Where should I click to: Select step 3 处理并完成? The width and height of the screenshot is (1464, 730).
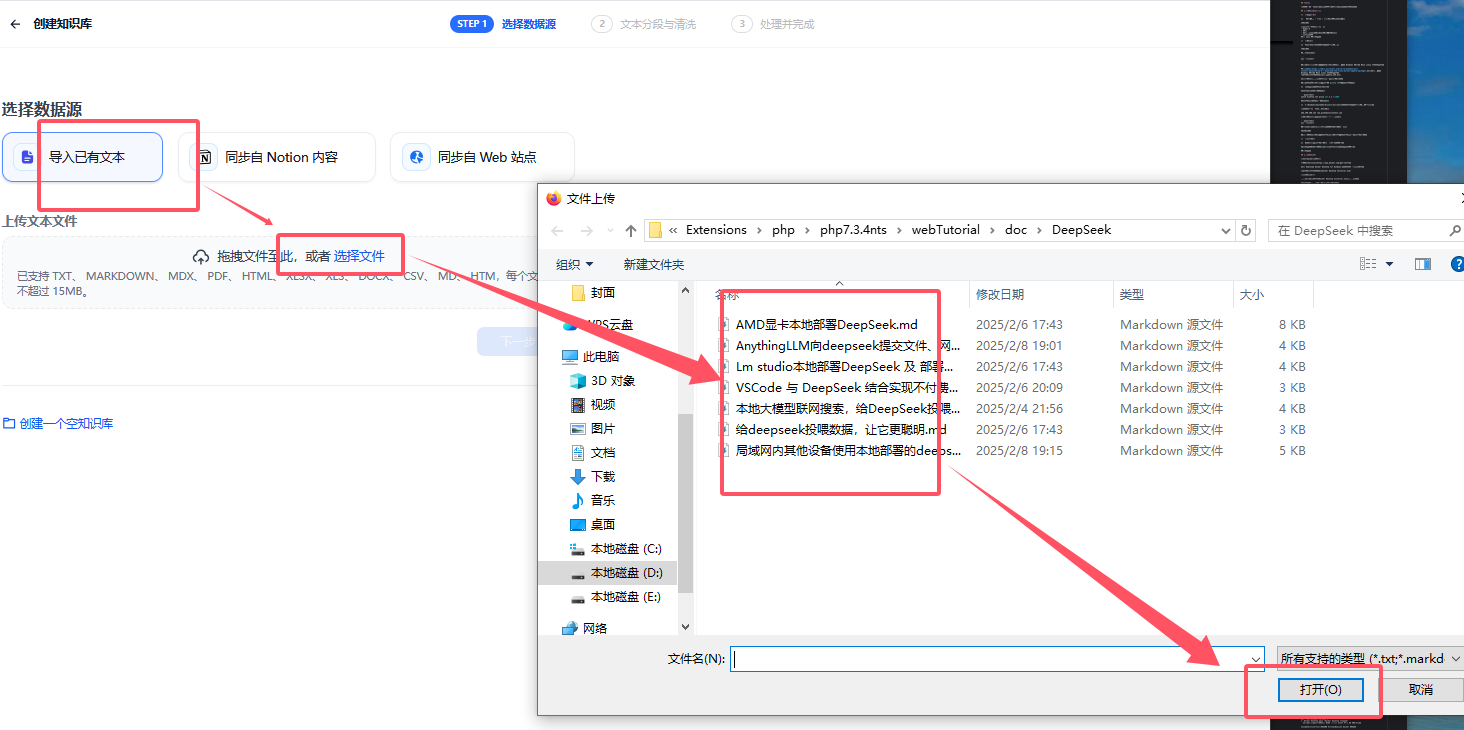point(772,24)
